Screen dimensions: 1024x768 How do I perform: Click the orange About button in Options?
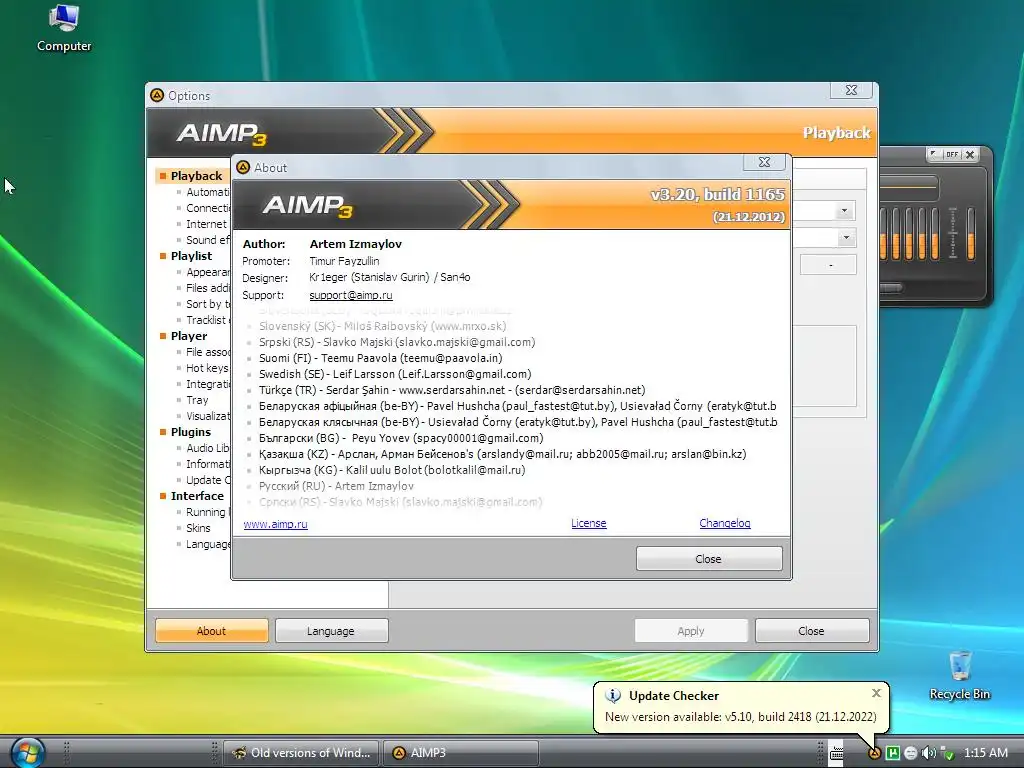click(x=212, y=631)
